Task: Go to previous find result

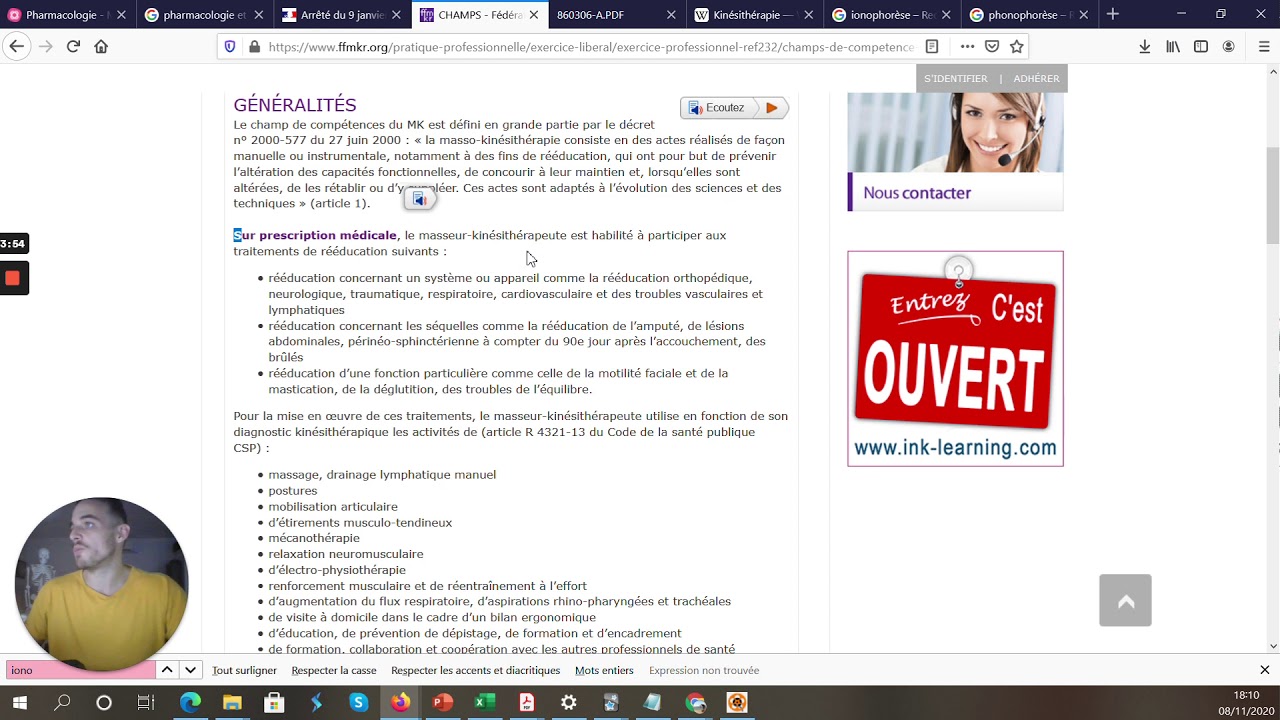Action: 167,670
